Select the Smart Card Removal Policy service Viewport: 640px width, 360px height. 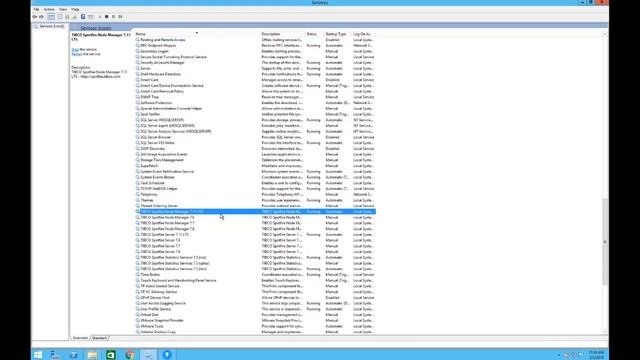coord(162,91)
